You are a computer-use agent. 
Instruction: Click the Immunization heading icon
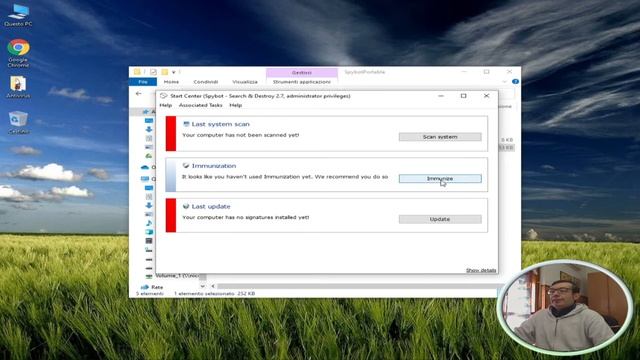tap(186, 165)
